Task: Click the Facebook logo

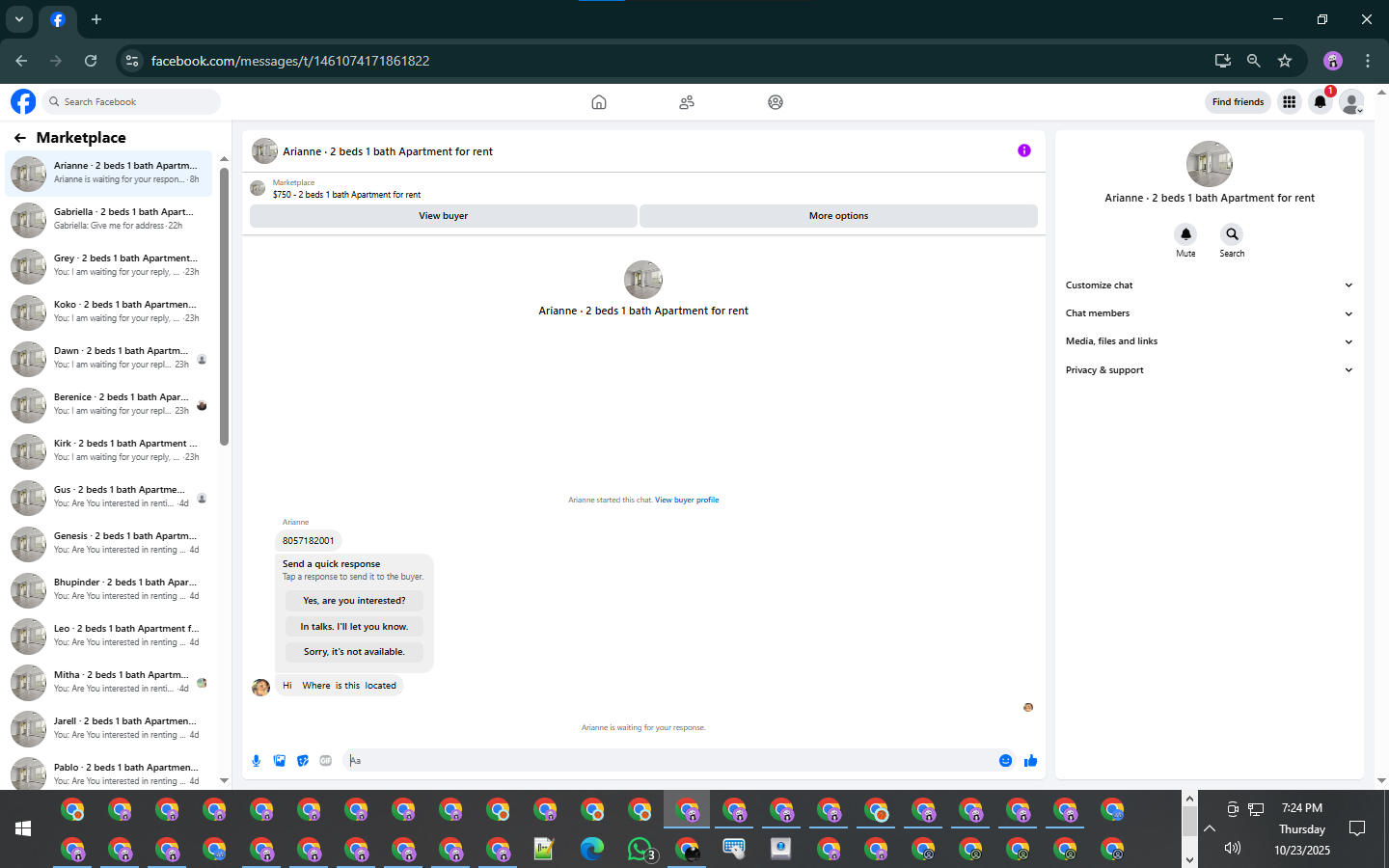Action: coord(23,101)
